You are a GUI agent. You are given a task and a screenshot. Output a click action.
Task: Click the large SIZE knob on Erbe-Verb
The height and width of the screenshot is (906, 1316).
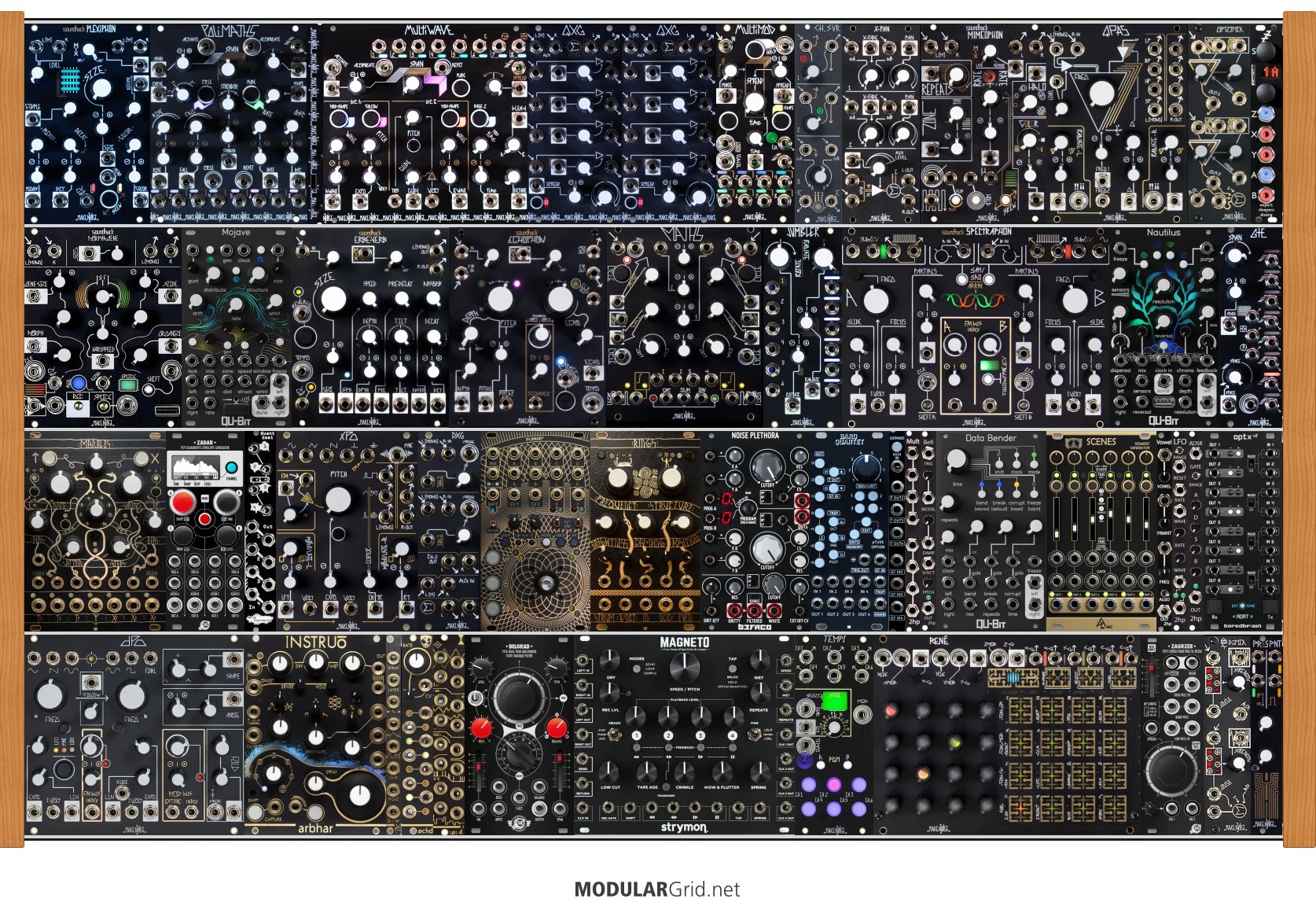[x=333, y=299]
